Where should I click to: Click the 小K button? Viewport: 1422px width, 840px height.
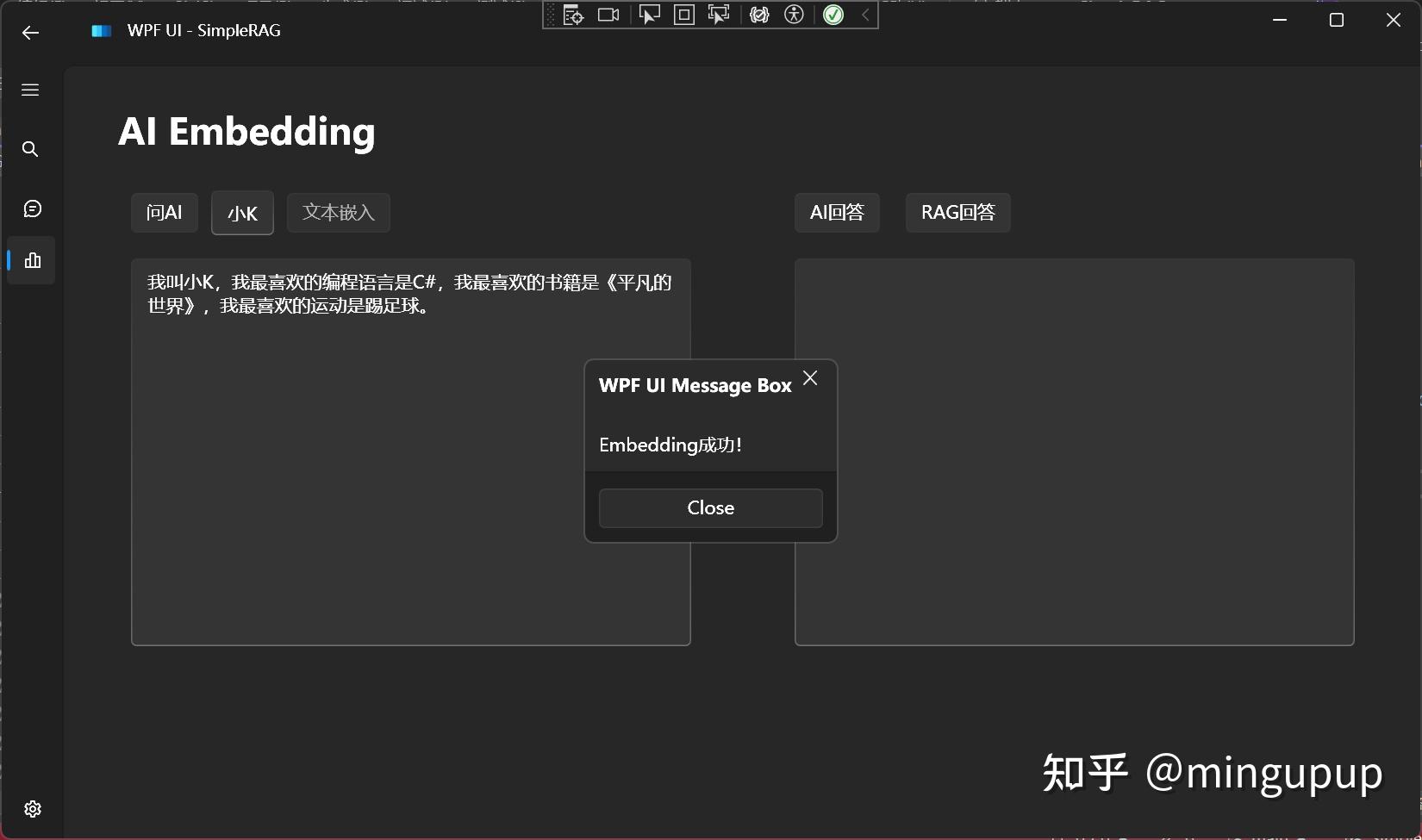click(x=242, y=213)
